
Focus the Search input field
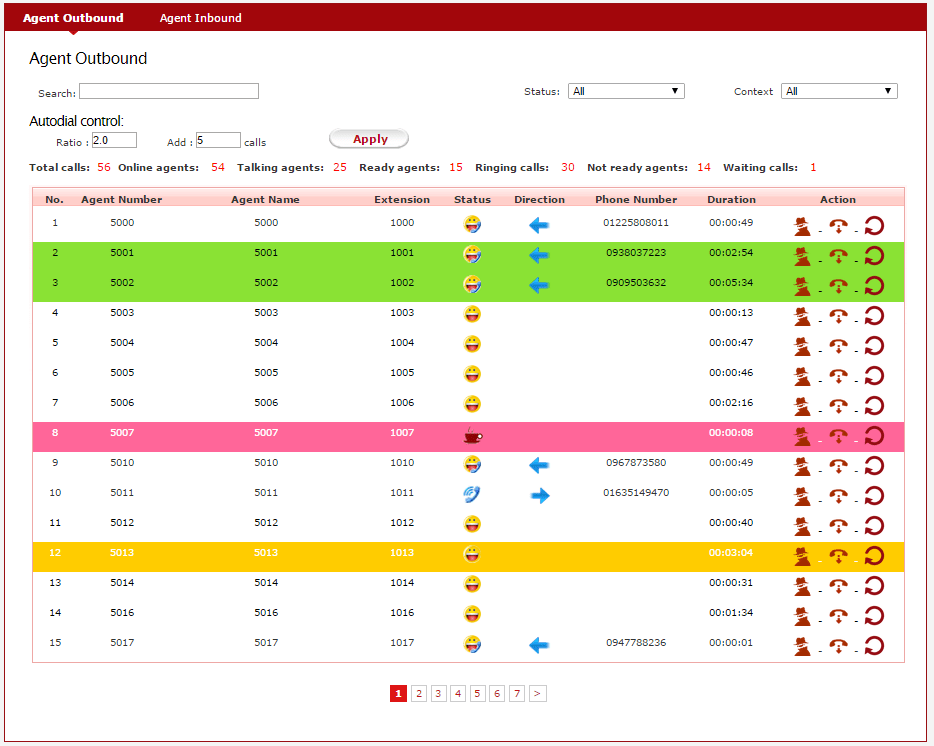coord(169,91)
